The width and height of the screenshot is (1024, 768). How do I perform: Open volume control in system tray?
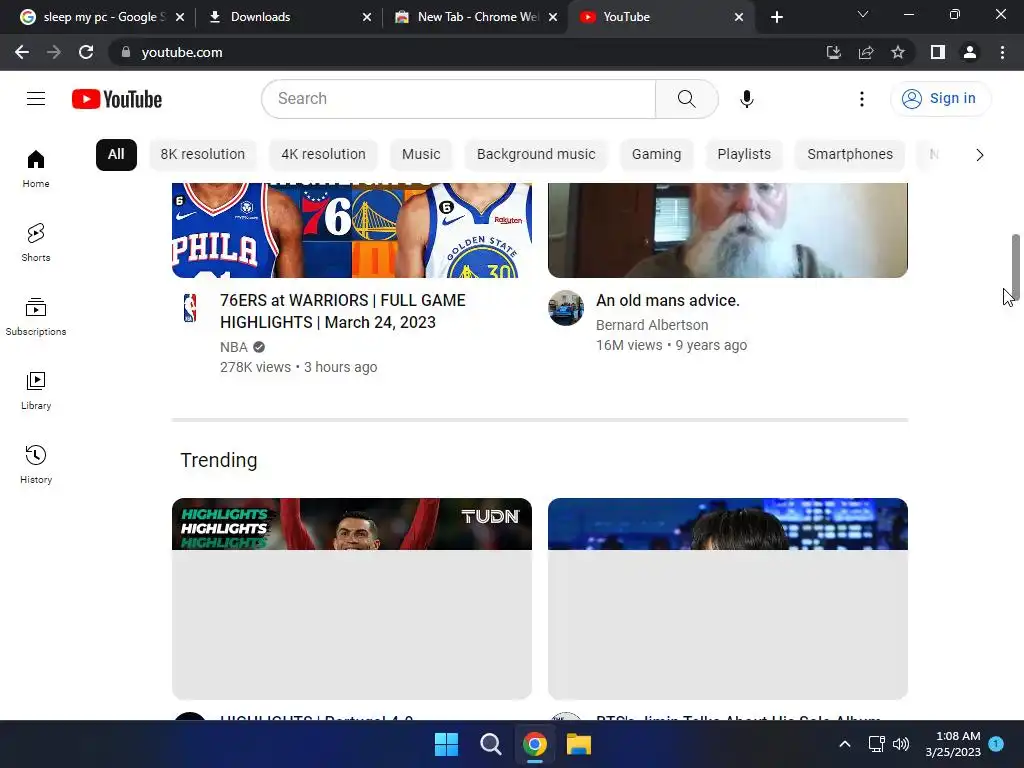(x=901, y=744)
